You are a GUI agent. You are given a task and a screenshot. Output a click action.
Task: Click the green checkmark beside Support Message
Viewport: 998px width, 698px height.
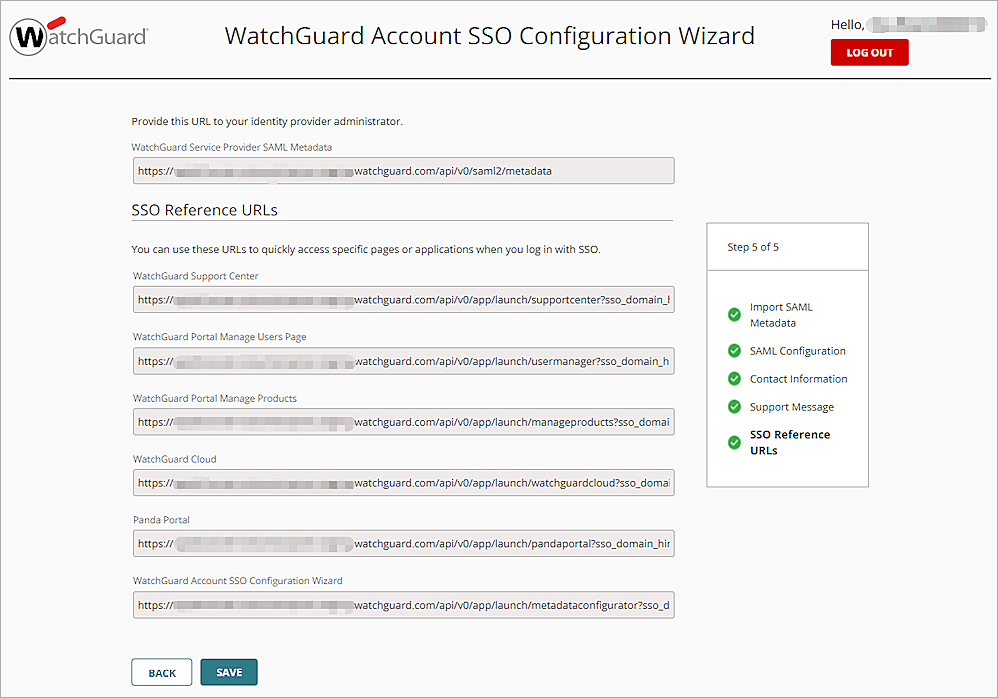pos(734,407)
